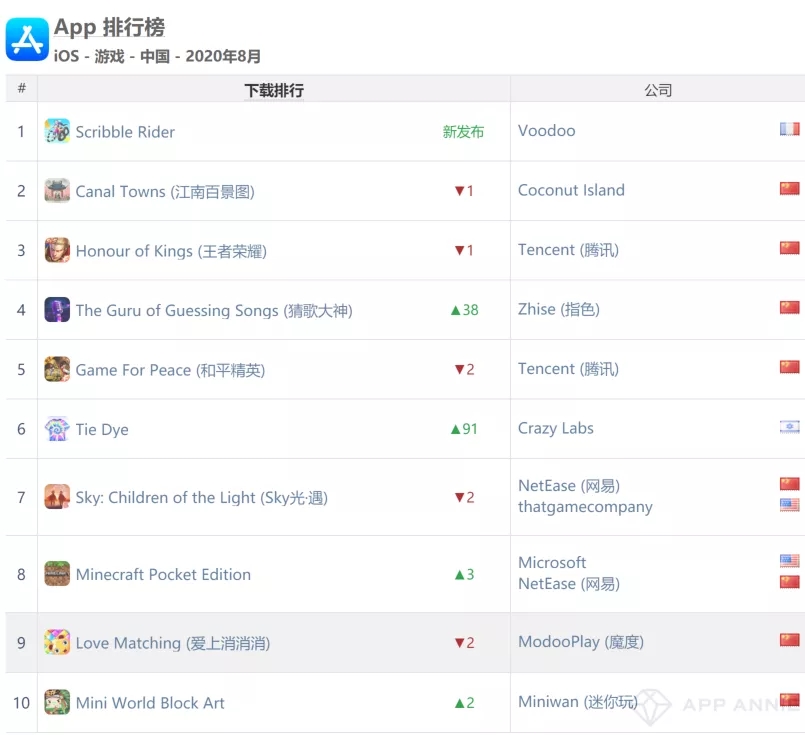Click the # rank column header
Viewport: 805px width, 735px height.
(x=22, y=88)
